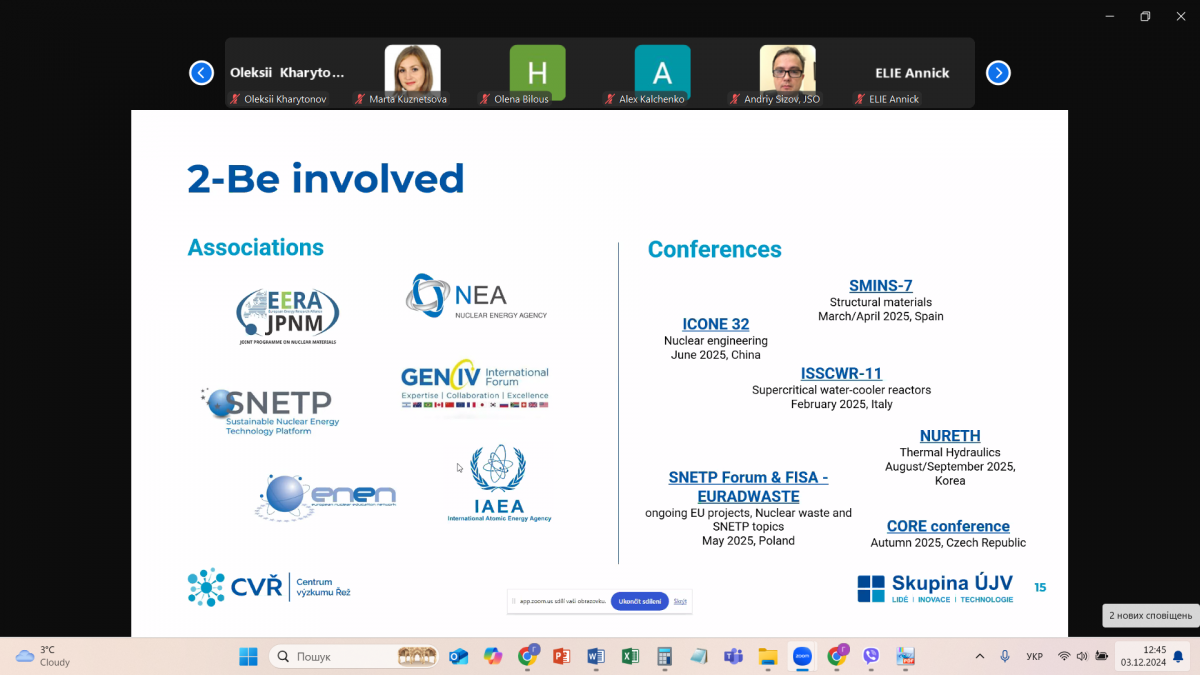Open Word from the taskbar
1200x675 pixels.
[x=596, y=657]
